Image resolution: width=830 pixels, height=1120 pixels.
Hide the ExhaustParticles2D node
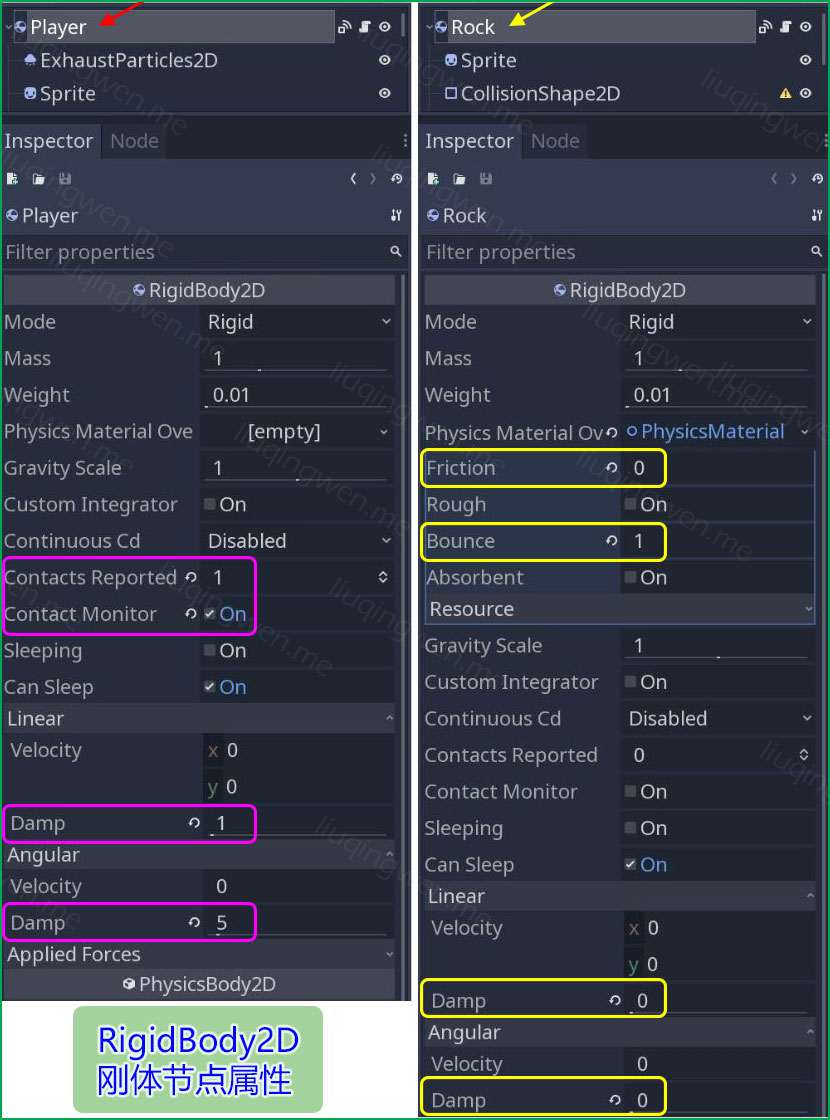click(384, 60)
